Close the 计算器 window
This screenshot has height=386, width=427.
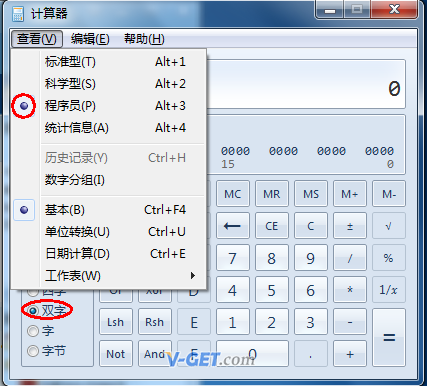click(x=394, y=9)
